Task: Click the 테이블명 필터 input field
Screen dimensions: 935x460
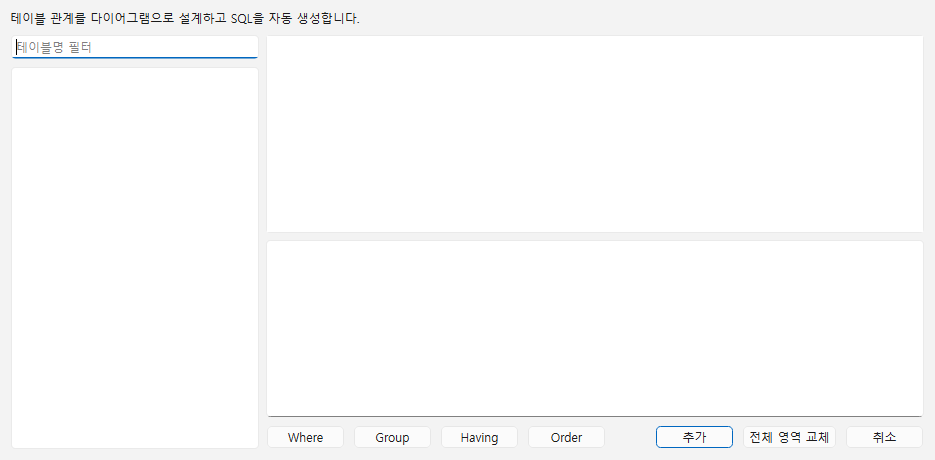Action: (135, 47)
